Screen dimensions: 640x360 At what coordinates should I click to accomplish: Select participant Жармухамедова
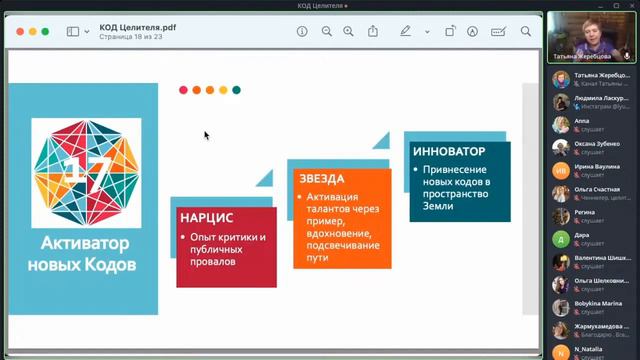(x=592, y=331)
